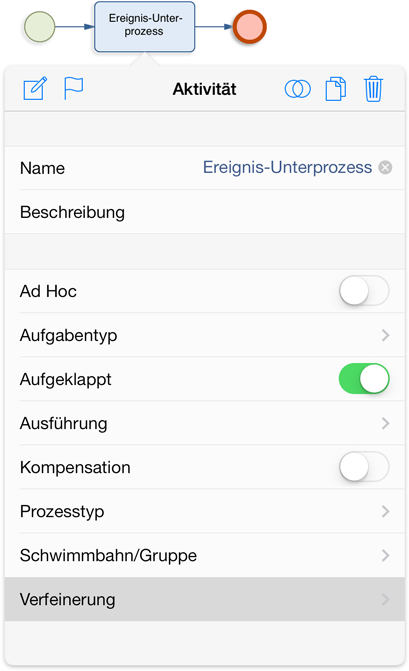Turn off the Aufgeklappt switch
The image size is (409, 671).
pos(364,379)
